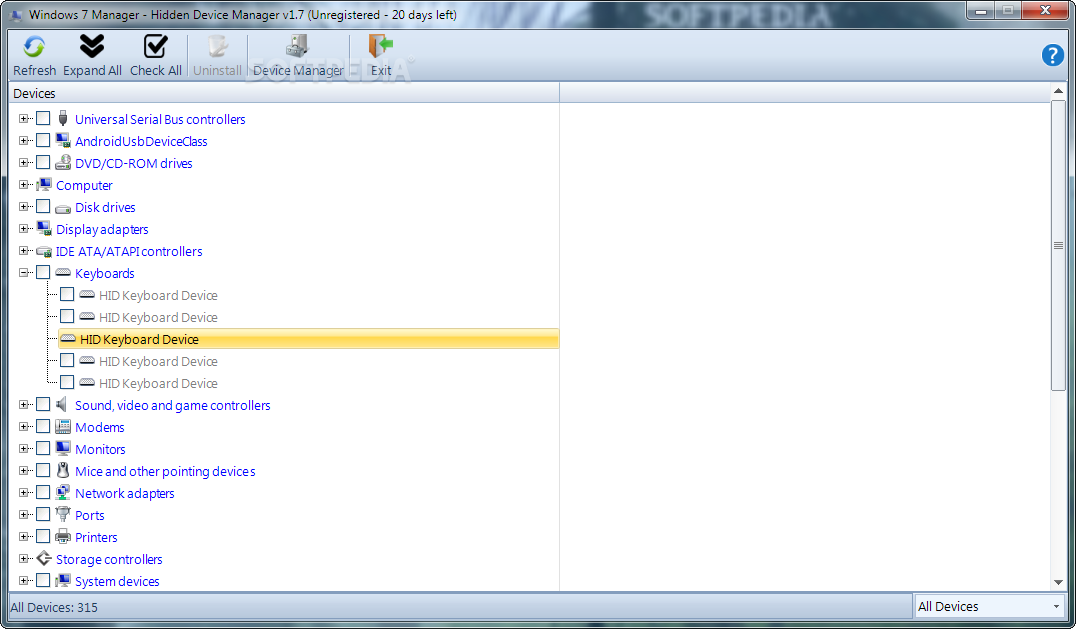Click the Storage controllers icon

[44, 558]
